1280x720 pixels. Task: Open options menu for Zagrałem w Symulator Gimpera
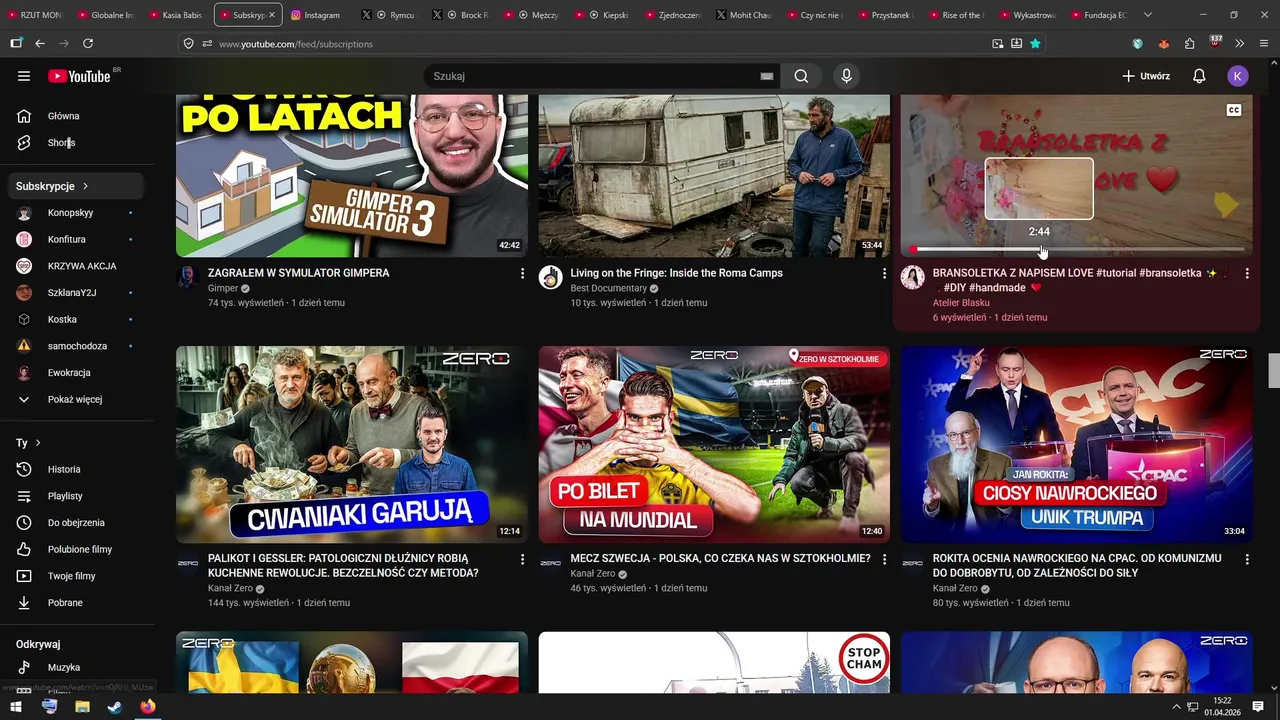click(522, 273)
